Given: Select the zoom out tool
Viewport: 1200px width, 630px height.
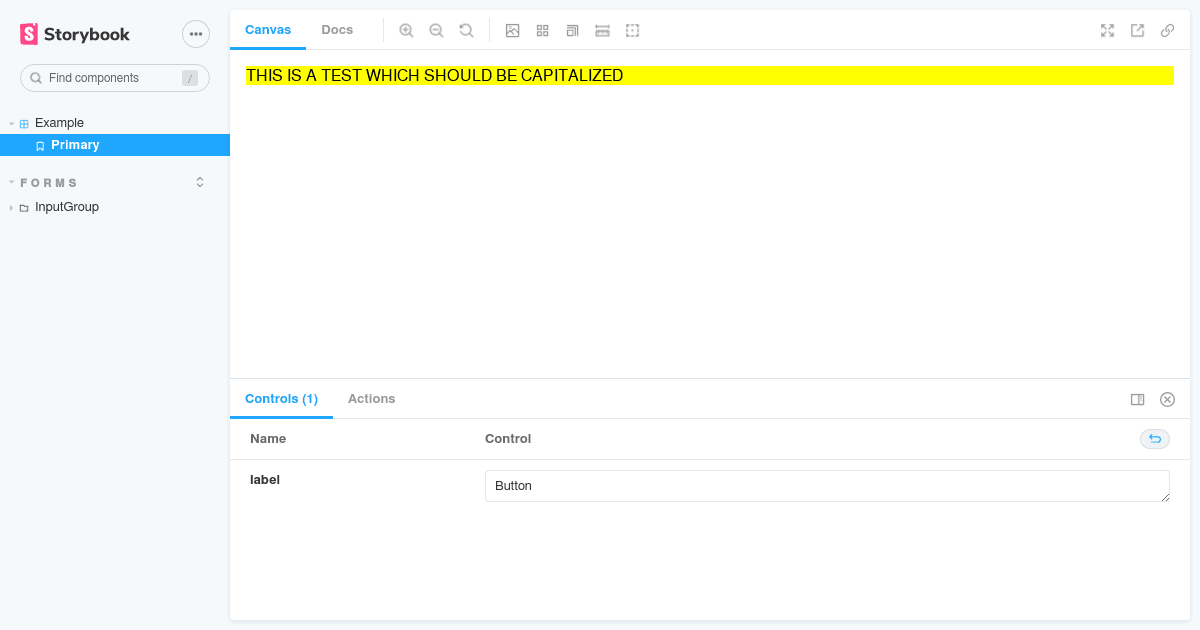Looking at the screenshot, I should point(436,30).
